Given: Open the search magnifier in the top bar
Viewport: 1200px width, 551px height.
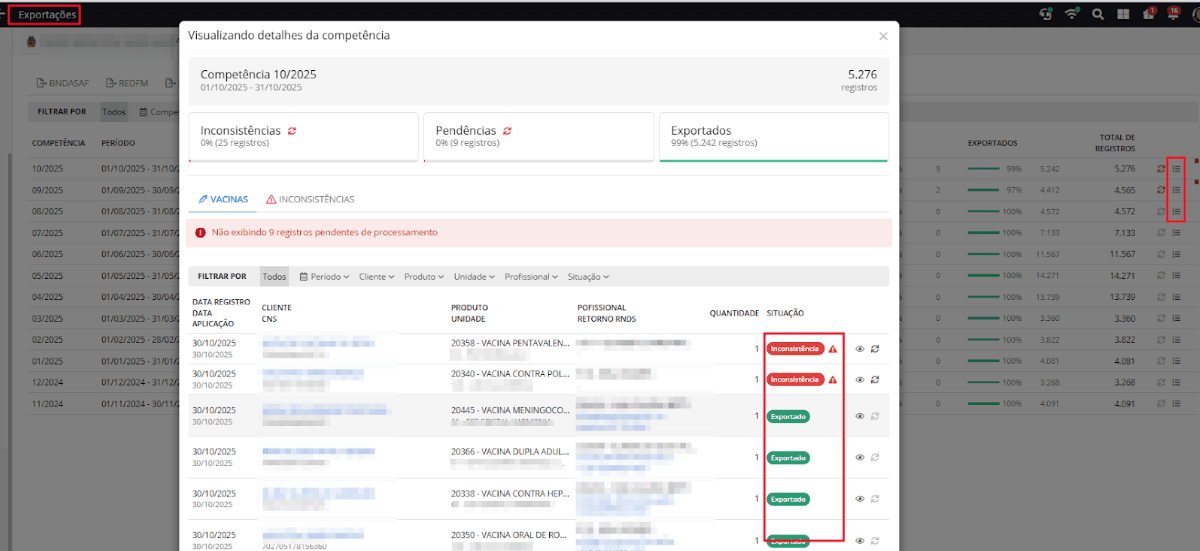Looking at the screenshot, I should tap(1098, 14).
